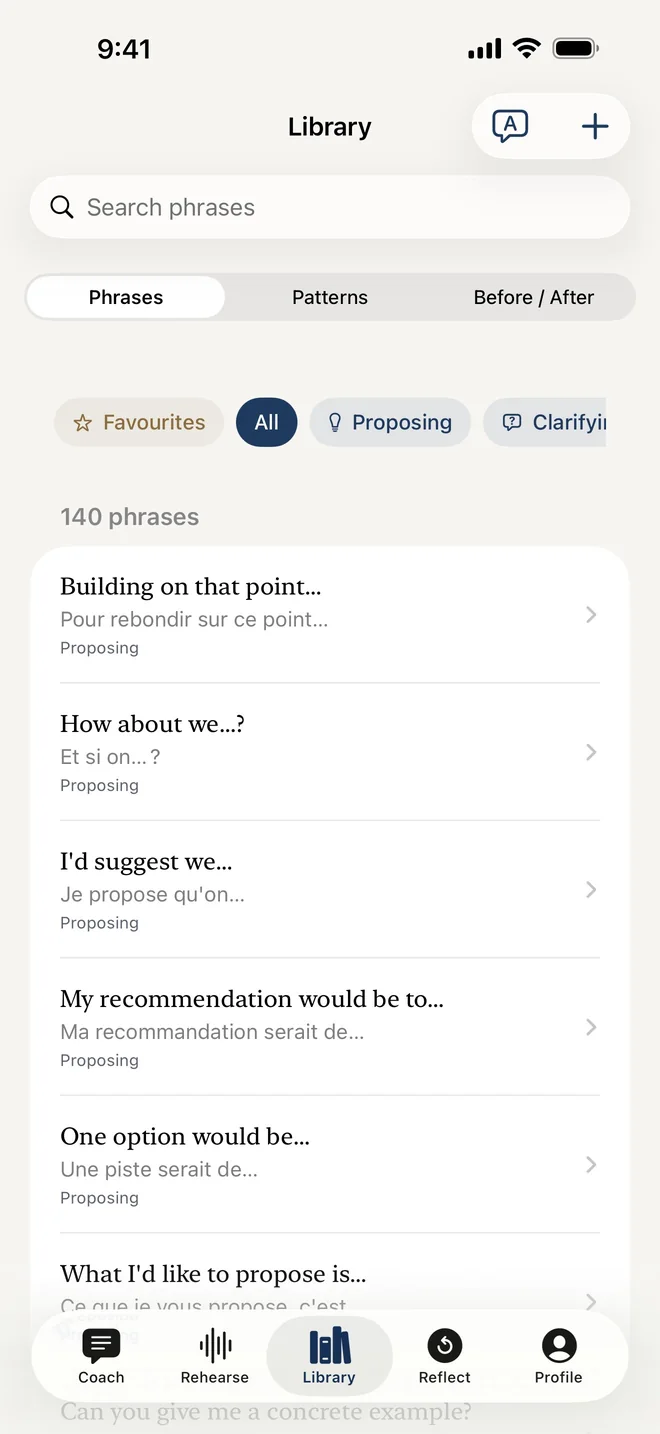Image resolution: width=660 pixels, height=1434 pixels.
Task: Expand "How about we...?" chevron
Action: click(591, 752)
